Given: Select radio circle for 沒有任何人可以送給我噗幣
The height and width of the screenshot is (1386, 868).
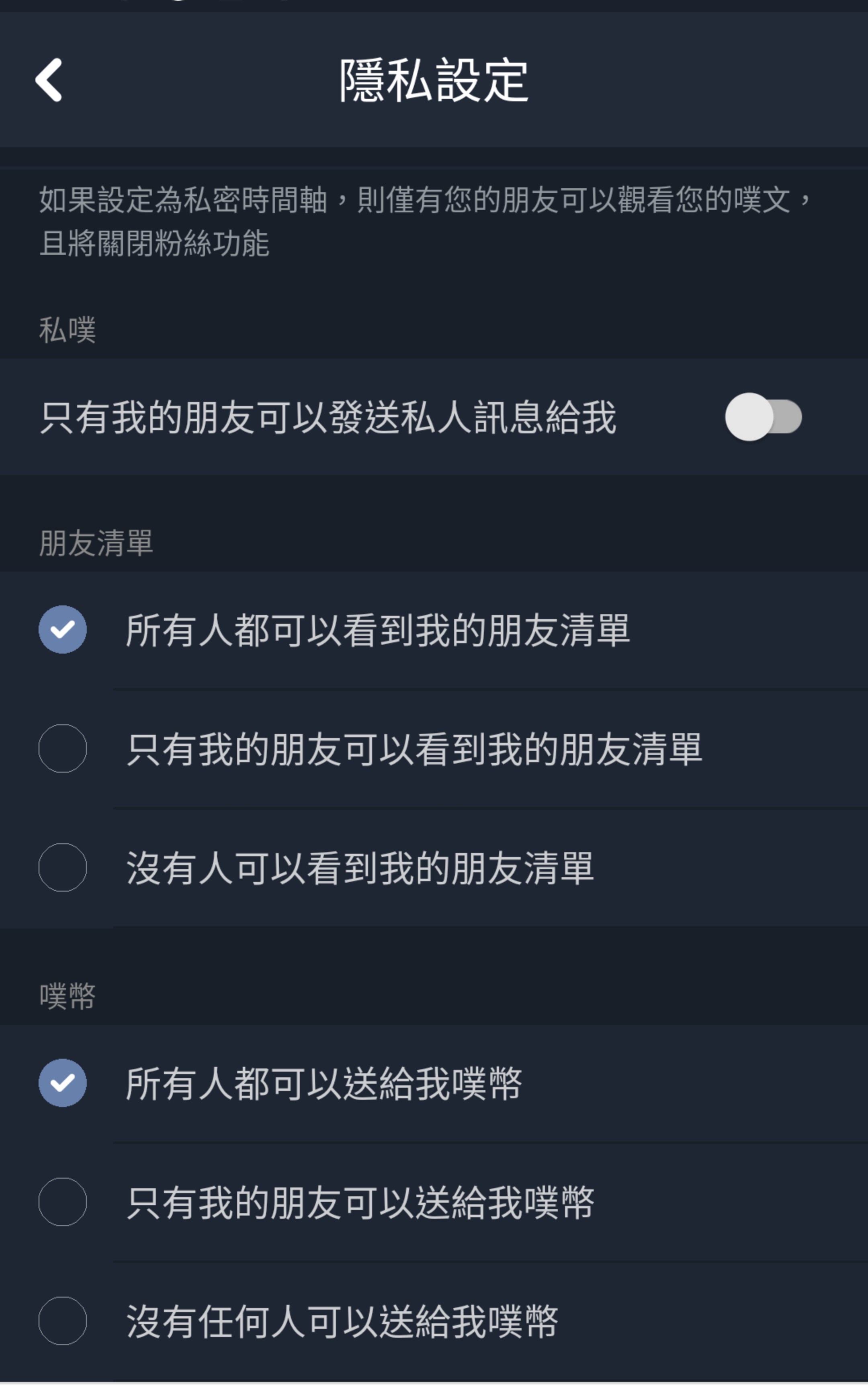Looking at the screenshot, I should (x=63, y=1320).
